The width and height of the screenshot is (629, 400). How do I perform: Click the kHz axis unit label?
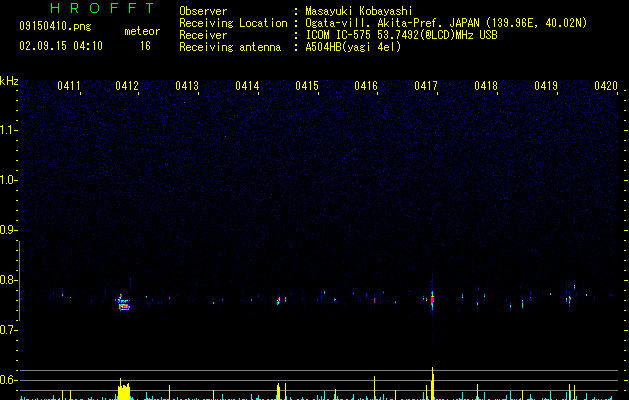click(x=9, y=81)
